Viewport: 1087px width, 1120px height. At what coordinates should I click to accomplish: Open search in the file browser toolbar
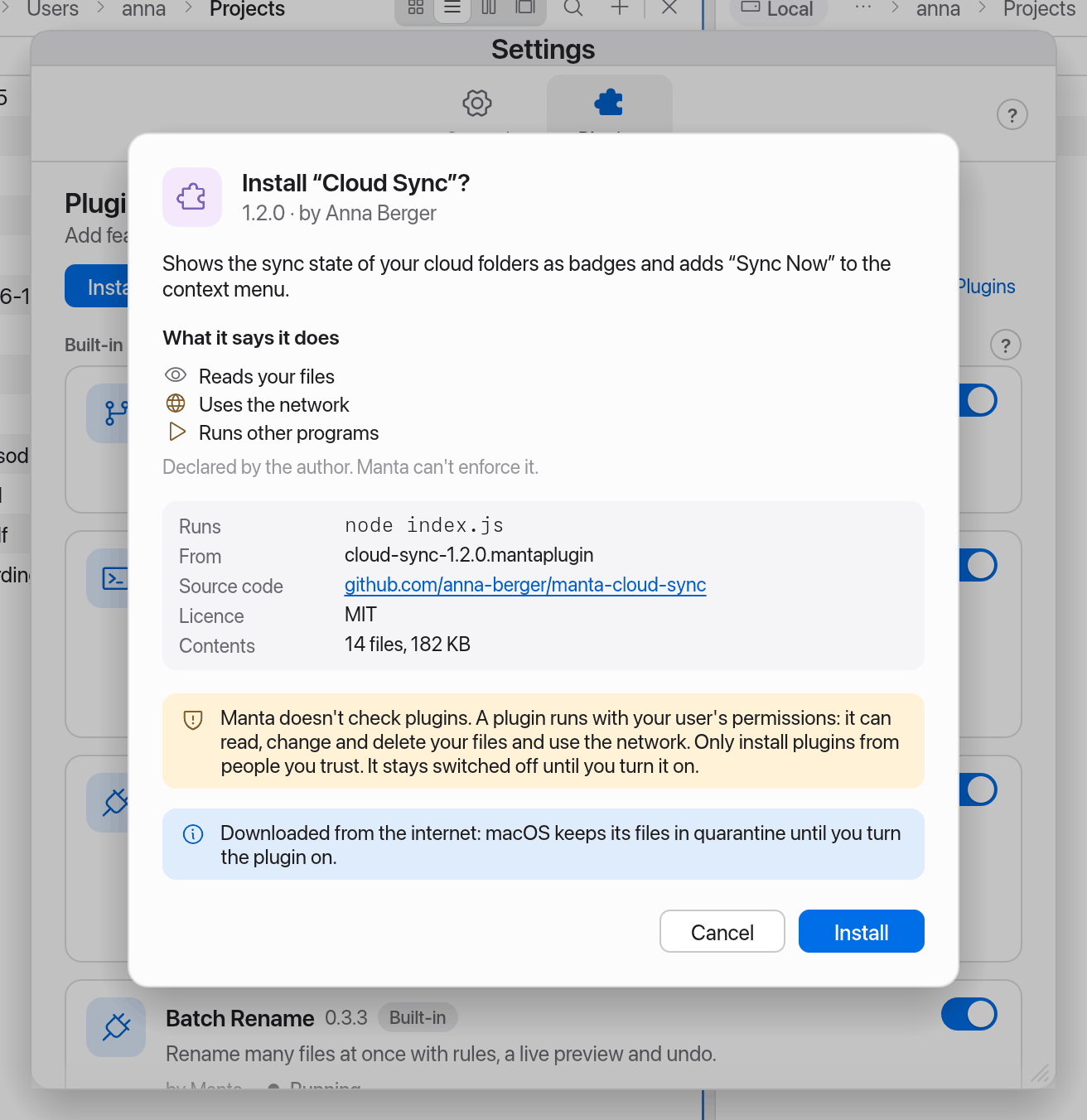point(573,8)
